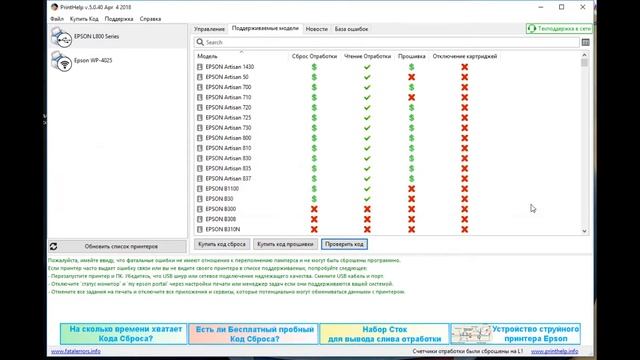Open the Купить Код menu

[84, 19]
